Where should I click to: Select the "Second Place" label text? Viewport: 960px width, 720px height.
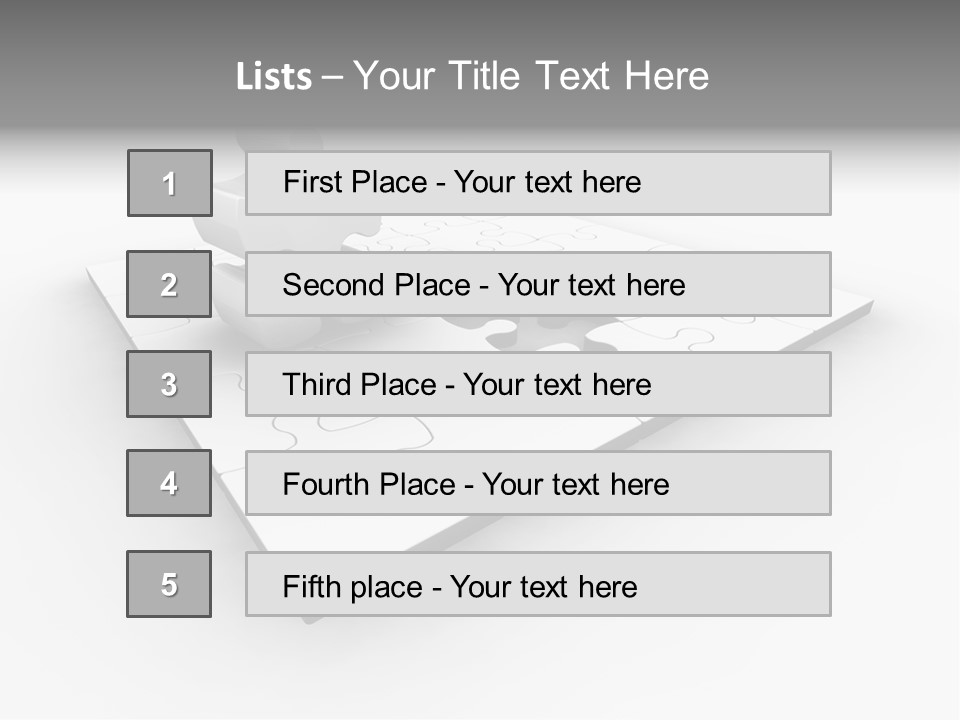[x=375, y=285]
